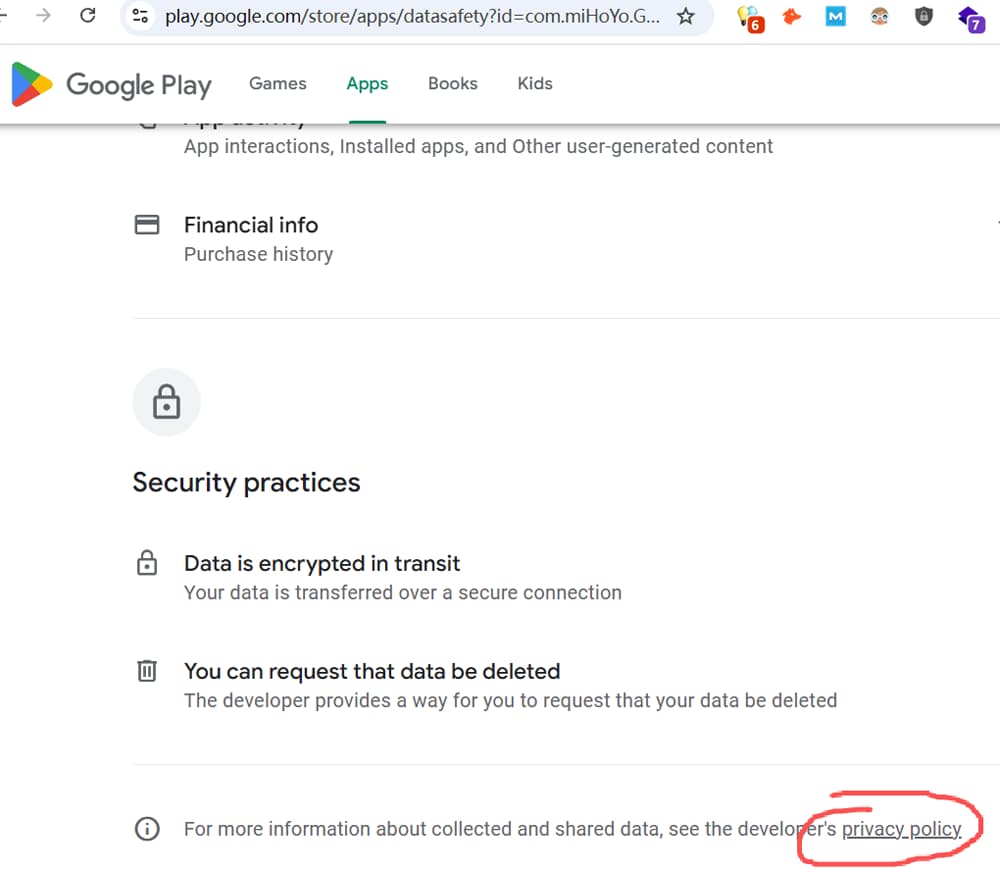Click the Data is encrypted in transit item
1000x872 pixels.
point(402,578)
